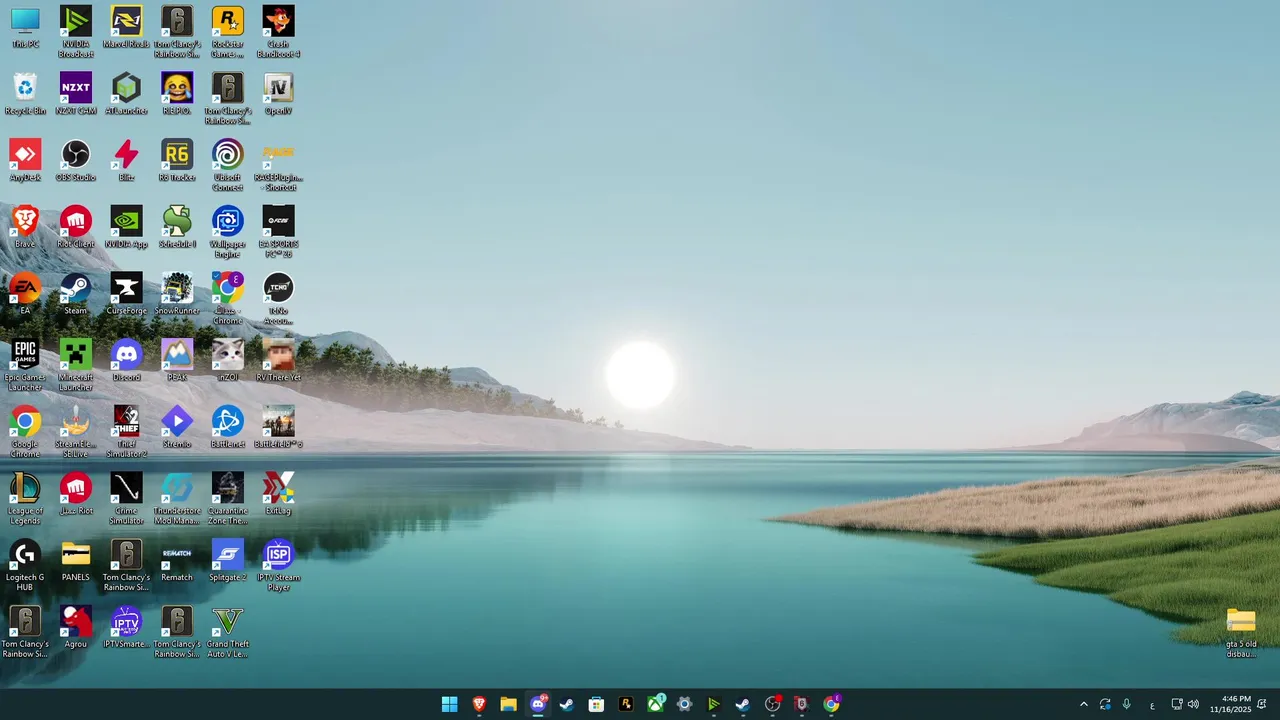This screenshot has height=720, width=1280.
Task: Launch the Quarantine Zone shortcut
Action: (227, 499)
